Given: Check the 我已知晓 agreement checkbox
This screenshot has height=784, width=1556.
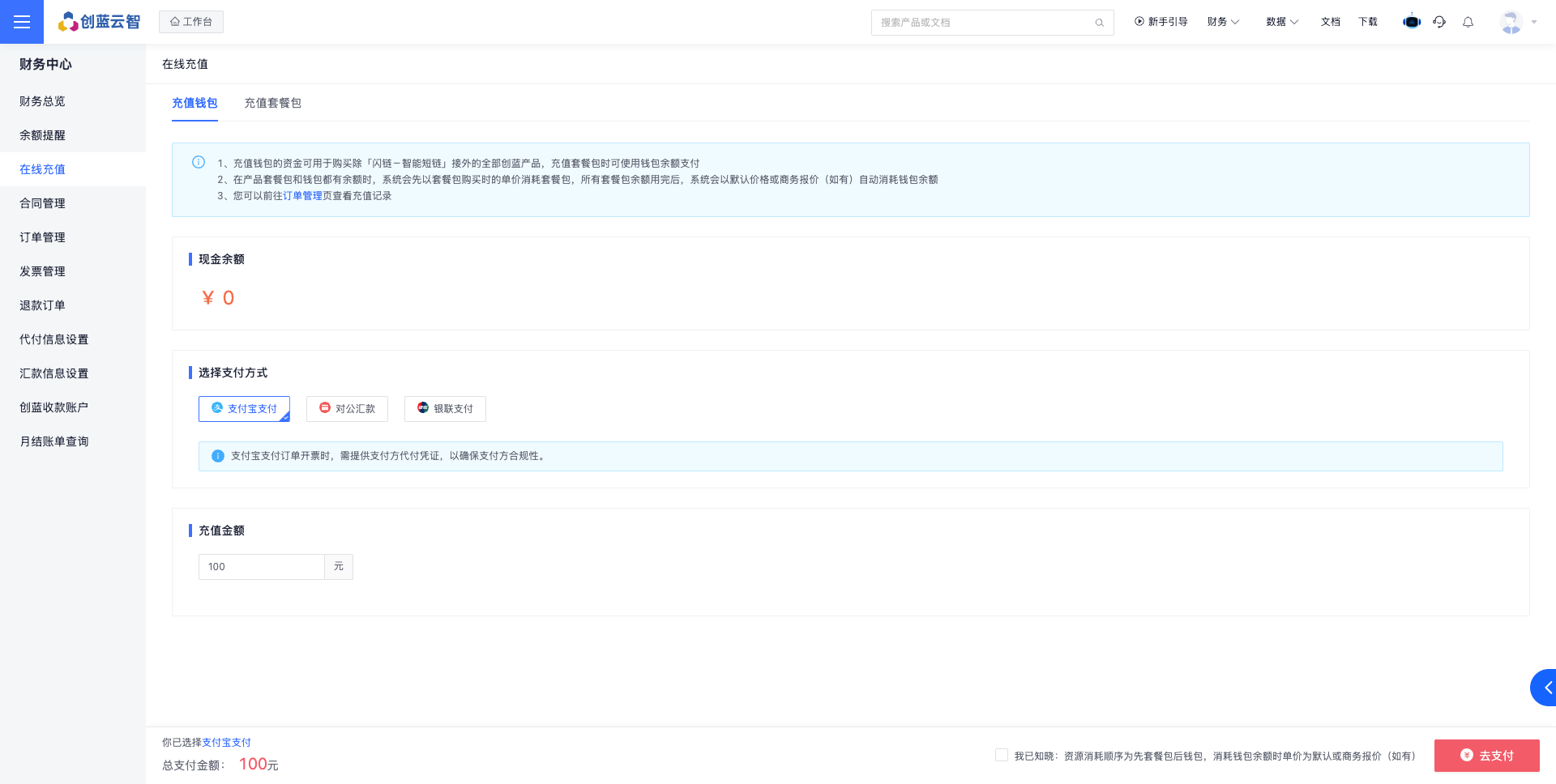Looking at the screenshot, I should tap(1002, 755).
